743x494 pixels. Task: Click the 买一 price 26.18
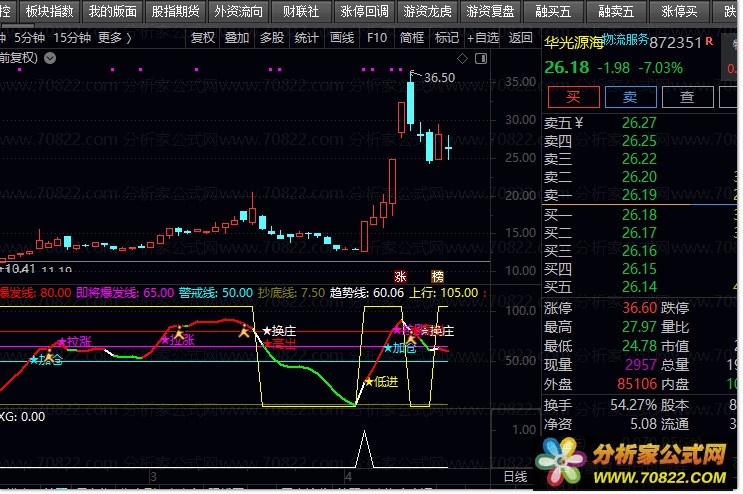[x=639, y=215]
